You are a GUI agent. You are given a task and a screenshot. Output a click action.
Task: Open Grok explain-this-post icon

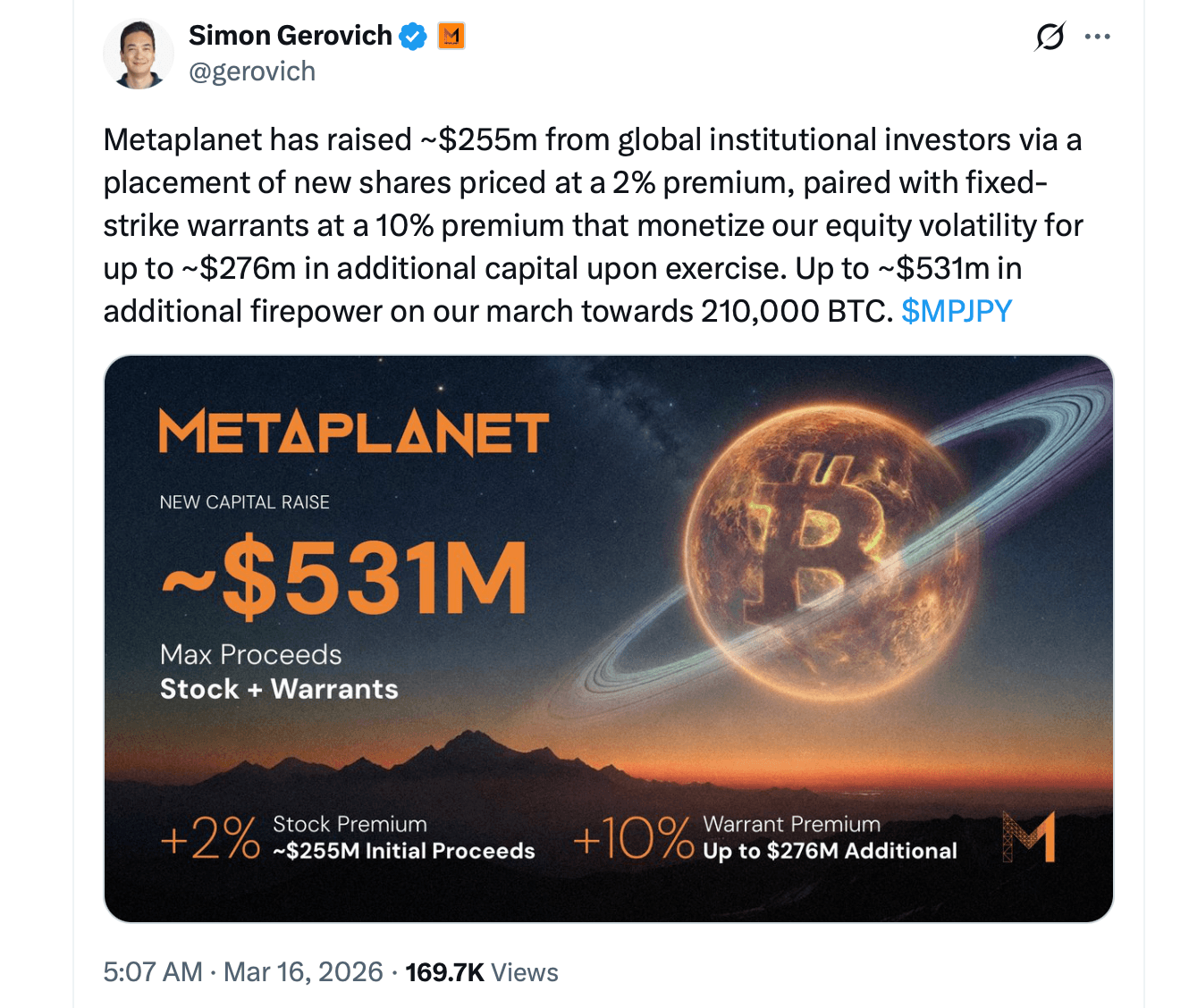[x=1050, y=37]
